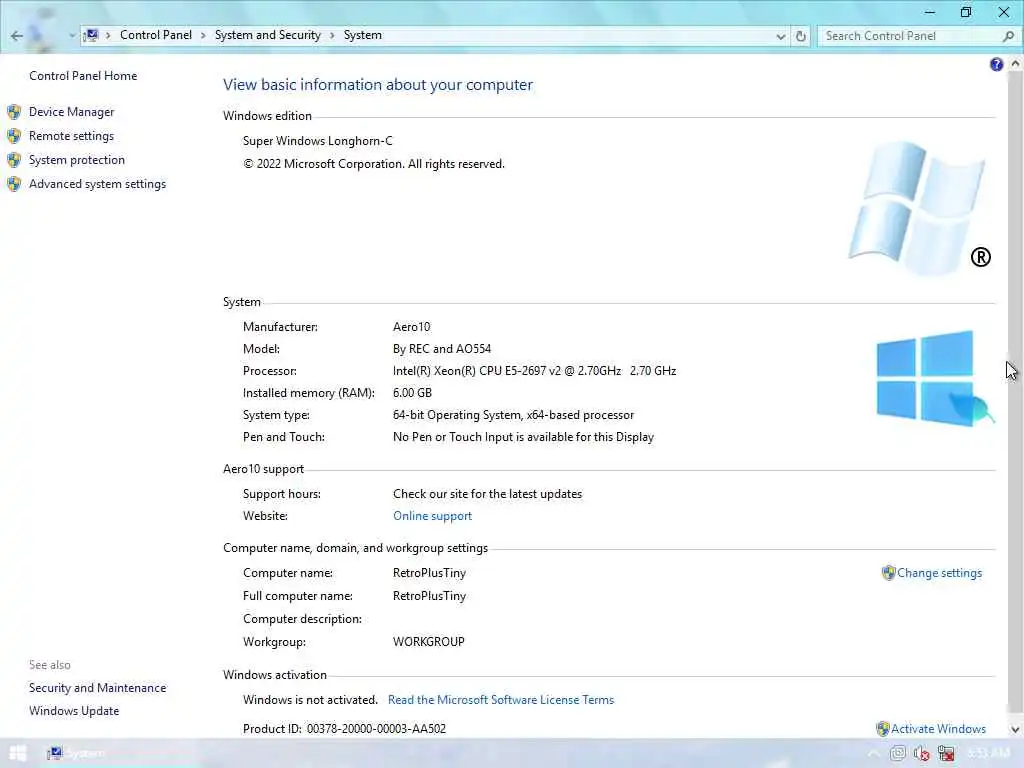Show hidden tray icons chevron

click(873, 754)
